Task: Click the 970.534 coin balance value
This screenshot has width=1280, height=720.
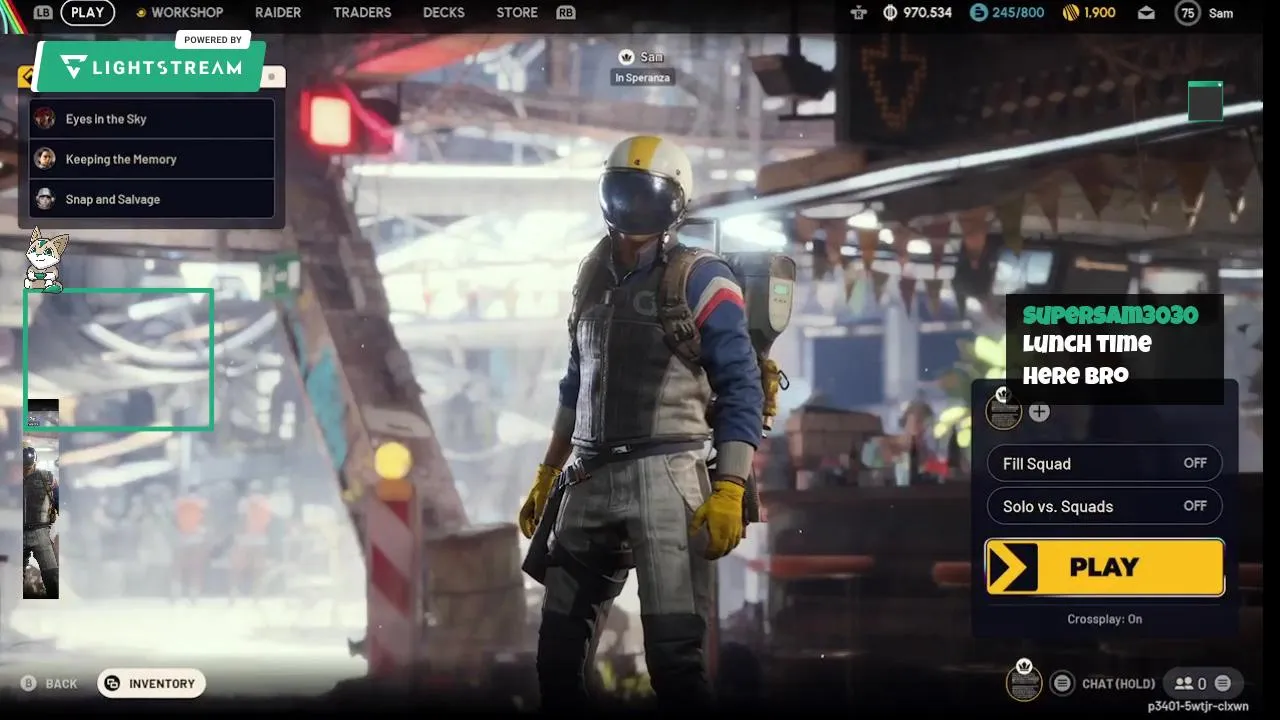Action: point(928,13)
